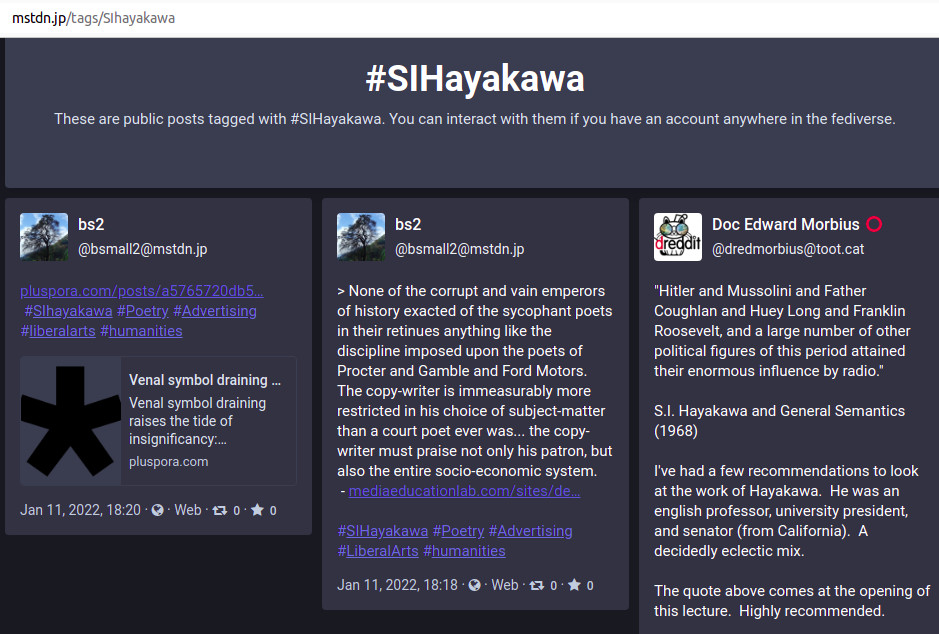The image size is (939, 634).
Task: Open Doc Edward Morbius dreddit avatar
Action: point(677,237)
